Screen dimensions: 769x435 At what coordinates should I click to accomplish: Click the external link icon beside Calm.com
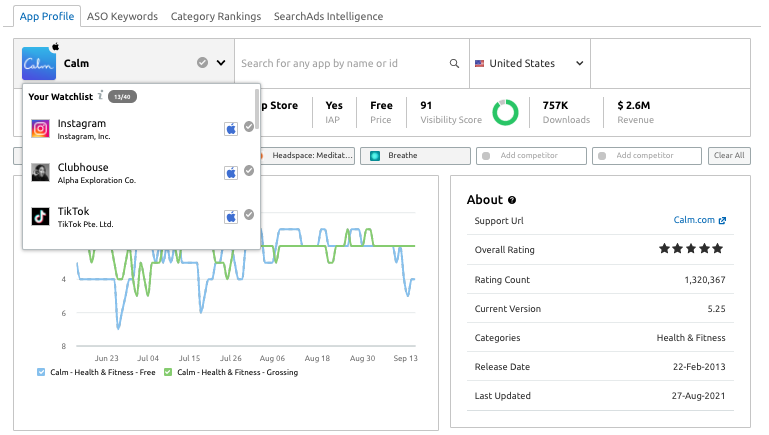[722, 221]
